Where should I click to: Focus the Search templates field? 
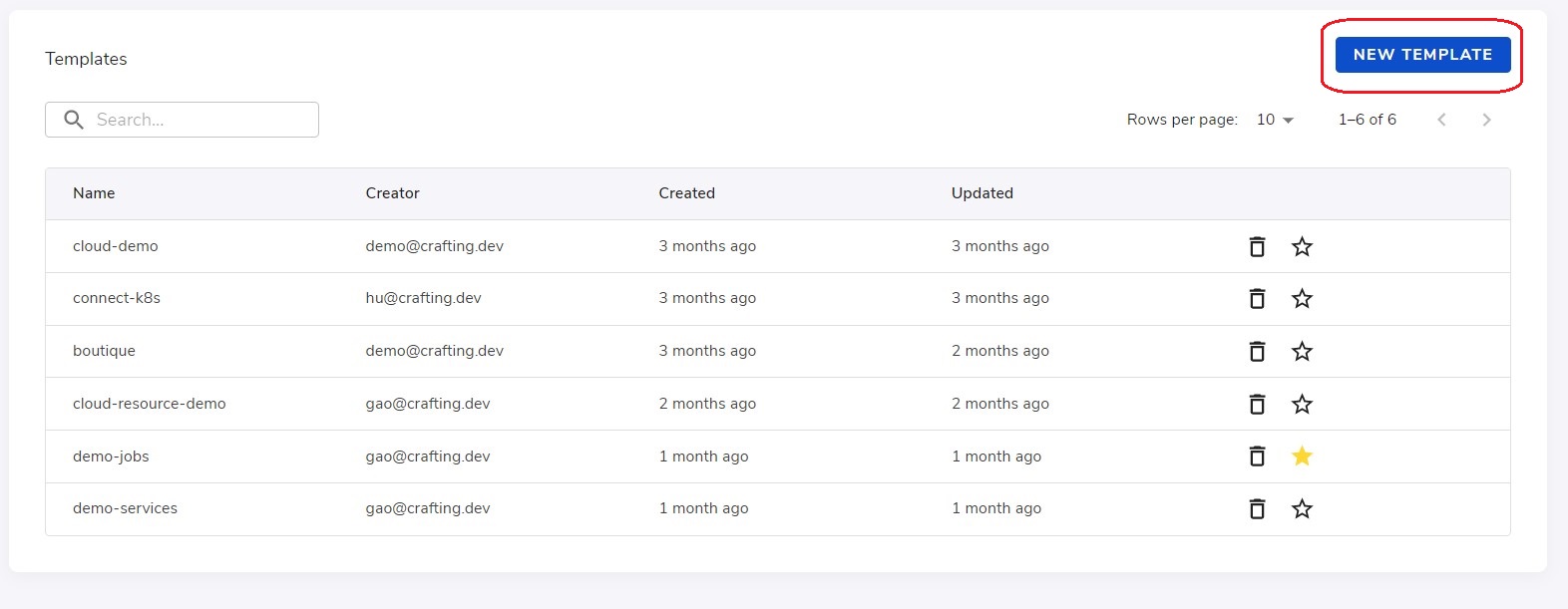pos(182,120)
